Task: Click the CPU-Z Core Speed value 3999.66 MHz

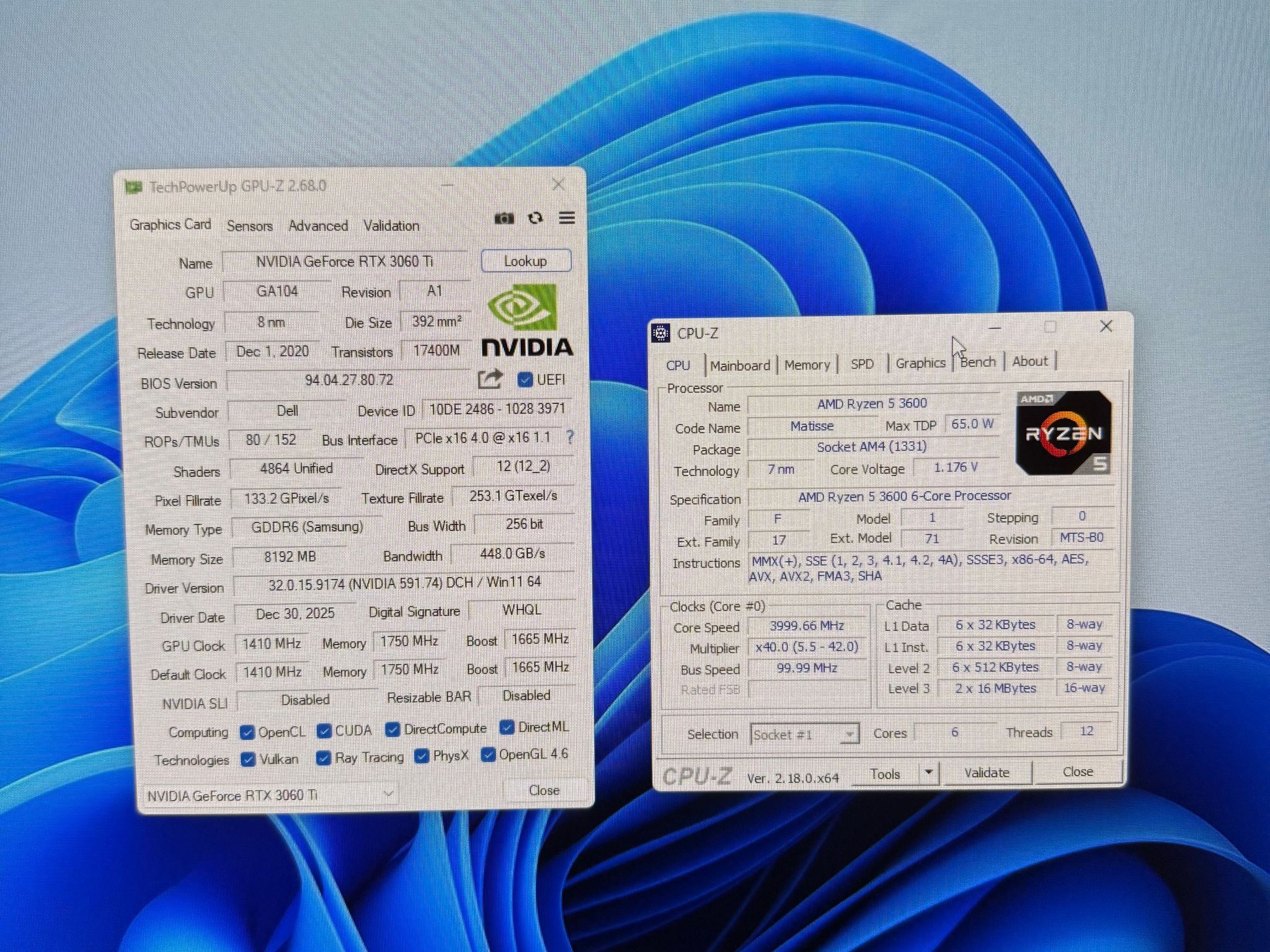Action: (807, 626)
